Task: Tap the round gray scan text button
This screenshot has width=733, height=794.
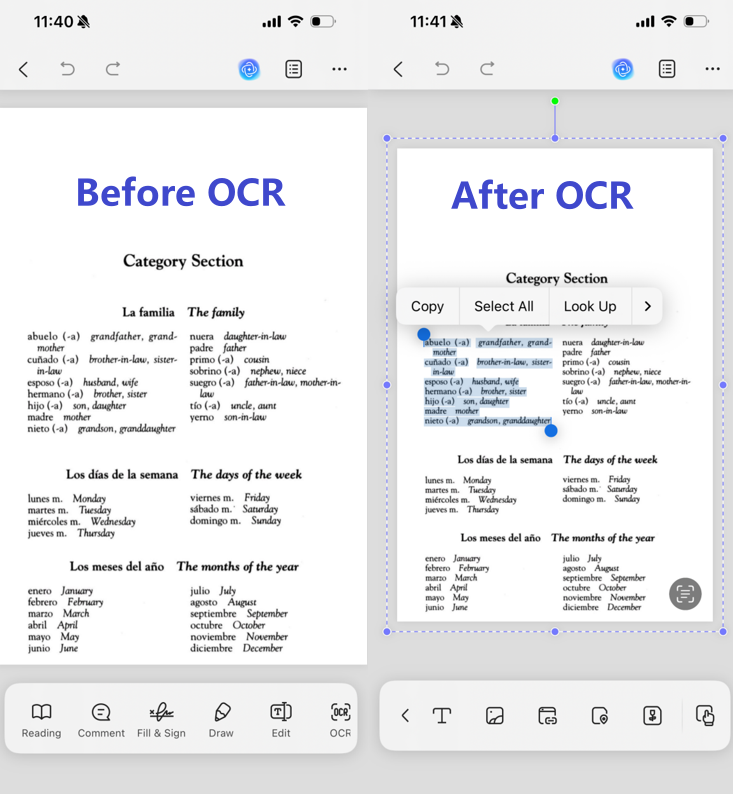Action: pos(685,593)
